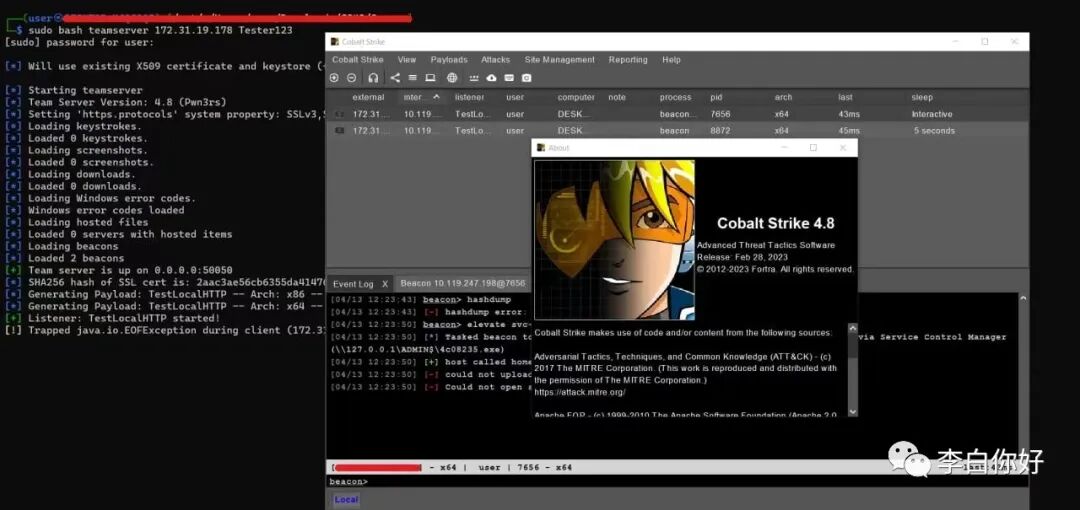Click the 'hashdump error' console line
Viewport: 1080px width, 510px height.
[430, 312]
